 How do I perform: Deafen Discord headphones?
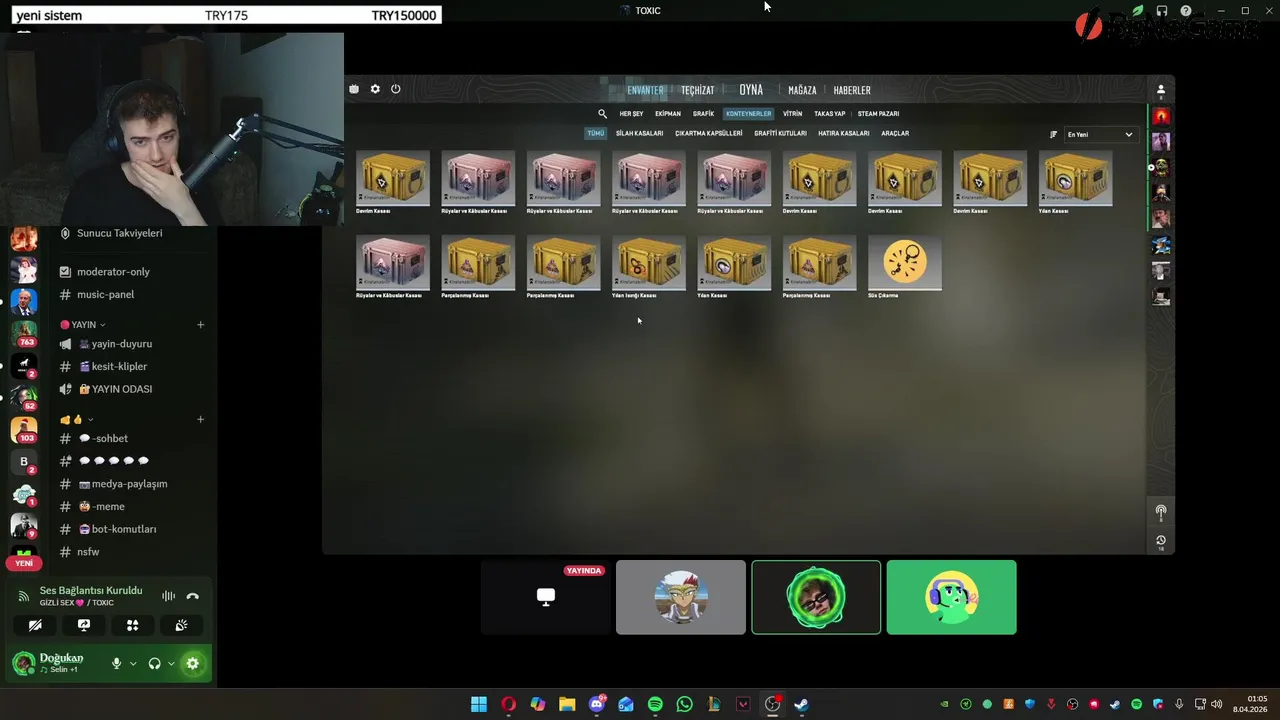(154, 663)
